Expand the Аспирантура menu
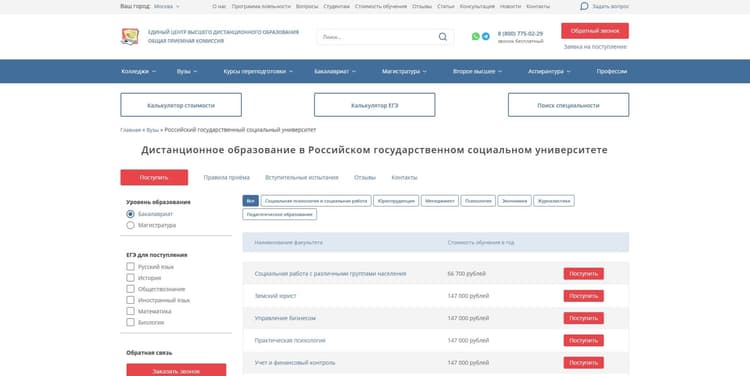 point(549,71)
